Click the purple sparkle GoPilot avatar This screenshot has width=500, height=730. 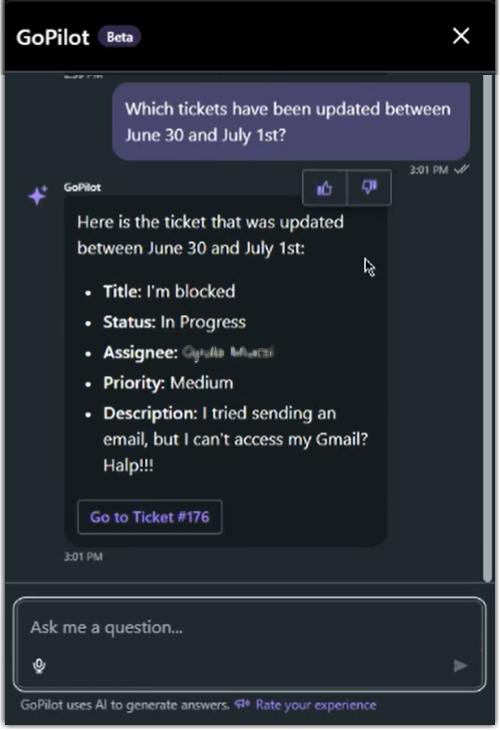click(38, 195)
